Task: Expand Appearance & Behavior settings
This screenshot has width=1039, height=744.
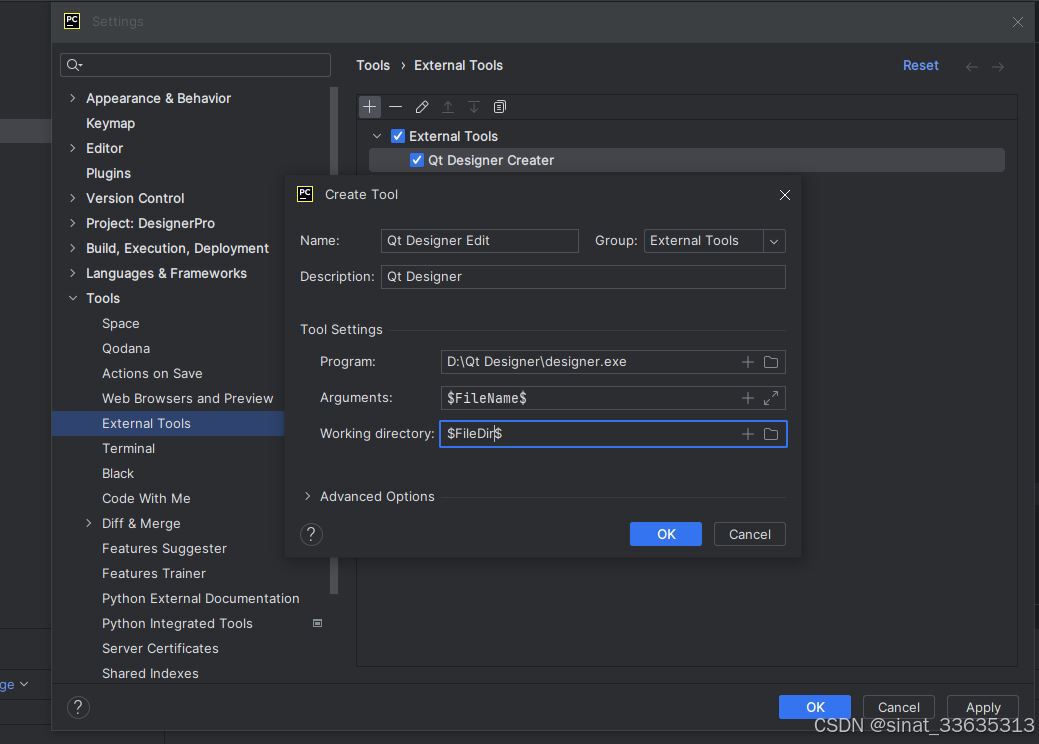Action: 72,98
